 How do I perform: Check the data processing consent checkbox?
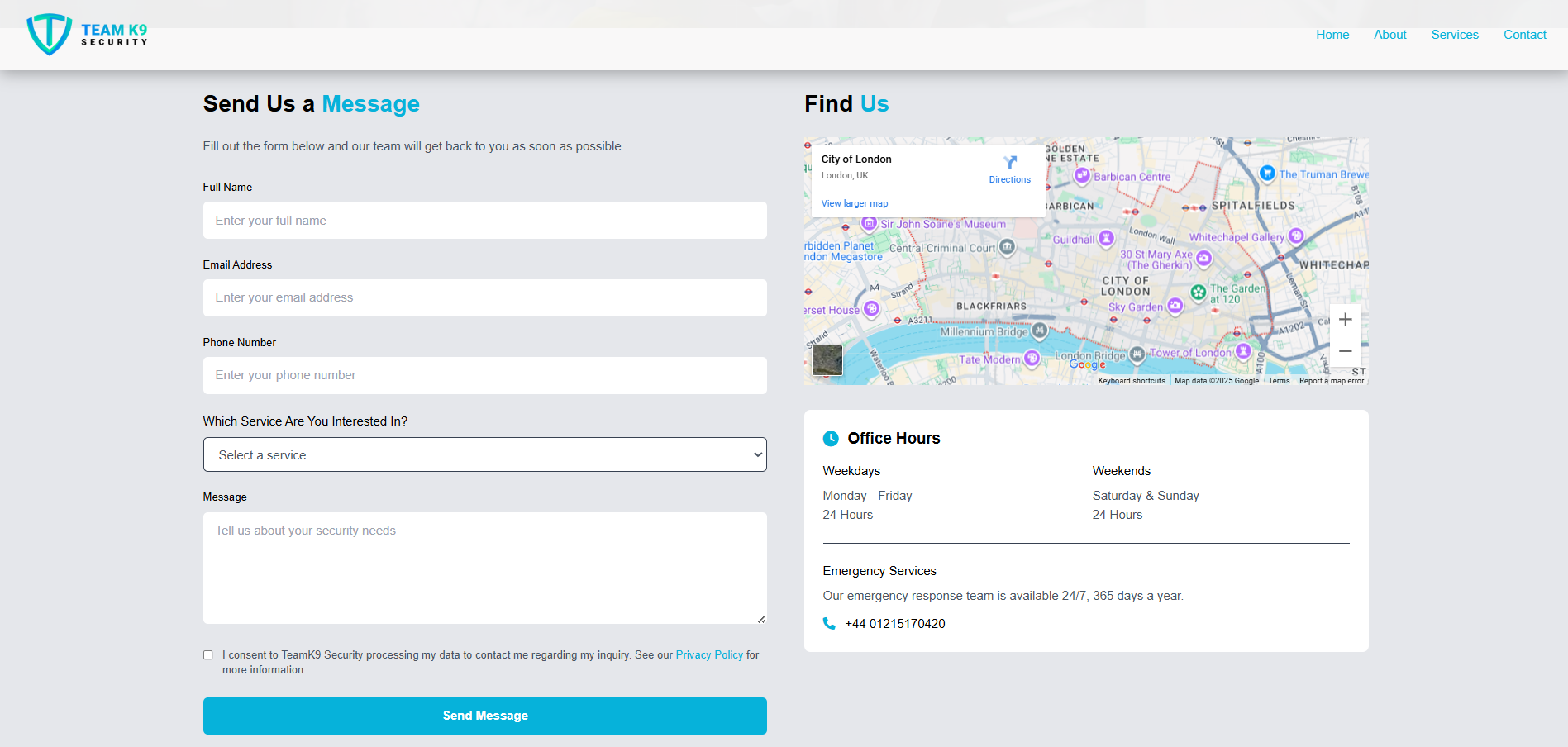[208, 655]
